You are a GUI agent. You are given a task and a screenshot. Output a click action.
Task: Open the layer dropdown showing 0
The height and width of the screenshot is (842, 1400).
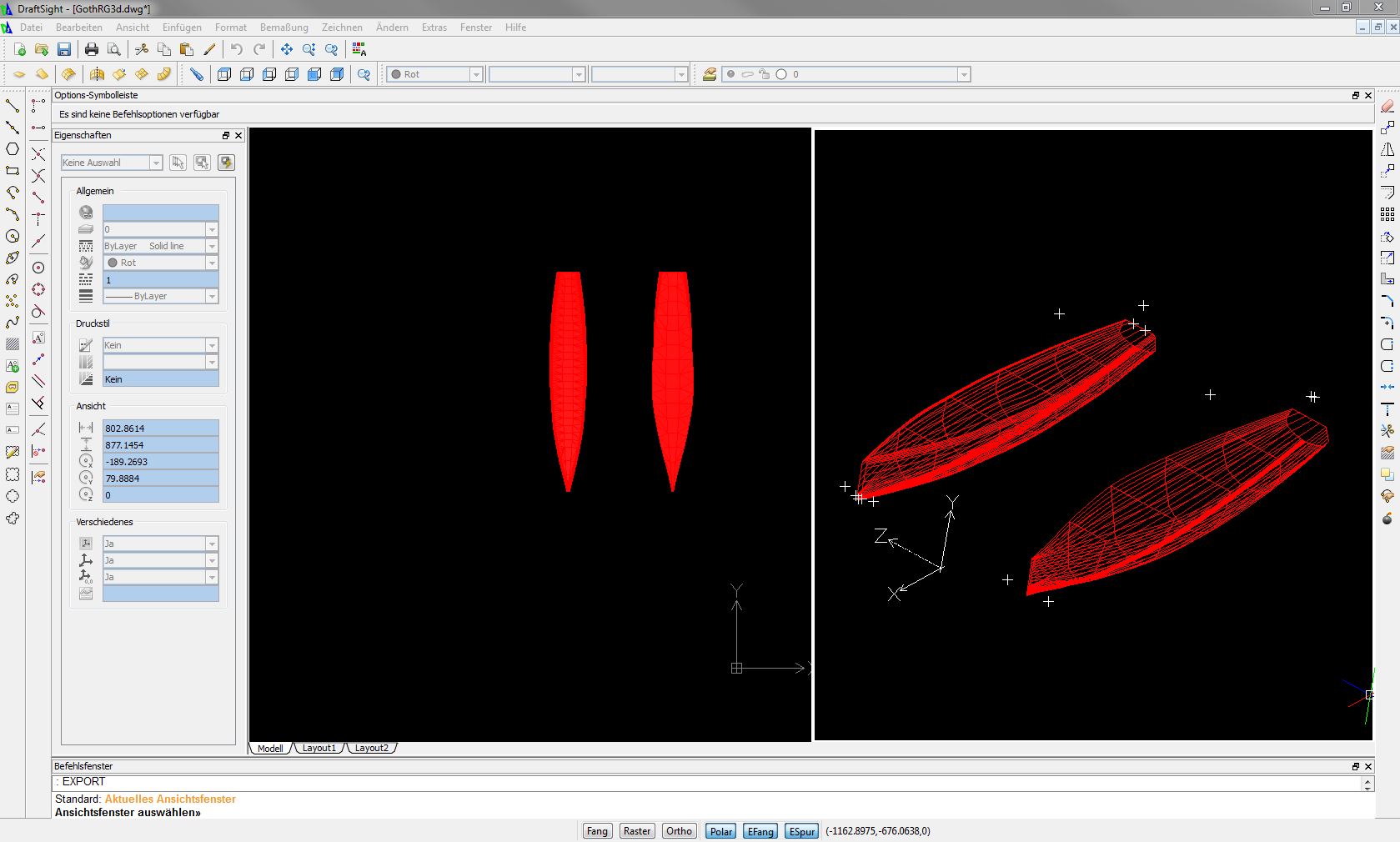964,75
